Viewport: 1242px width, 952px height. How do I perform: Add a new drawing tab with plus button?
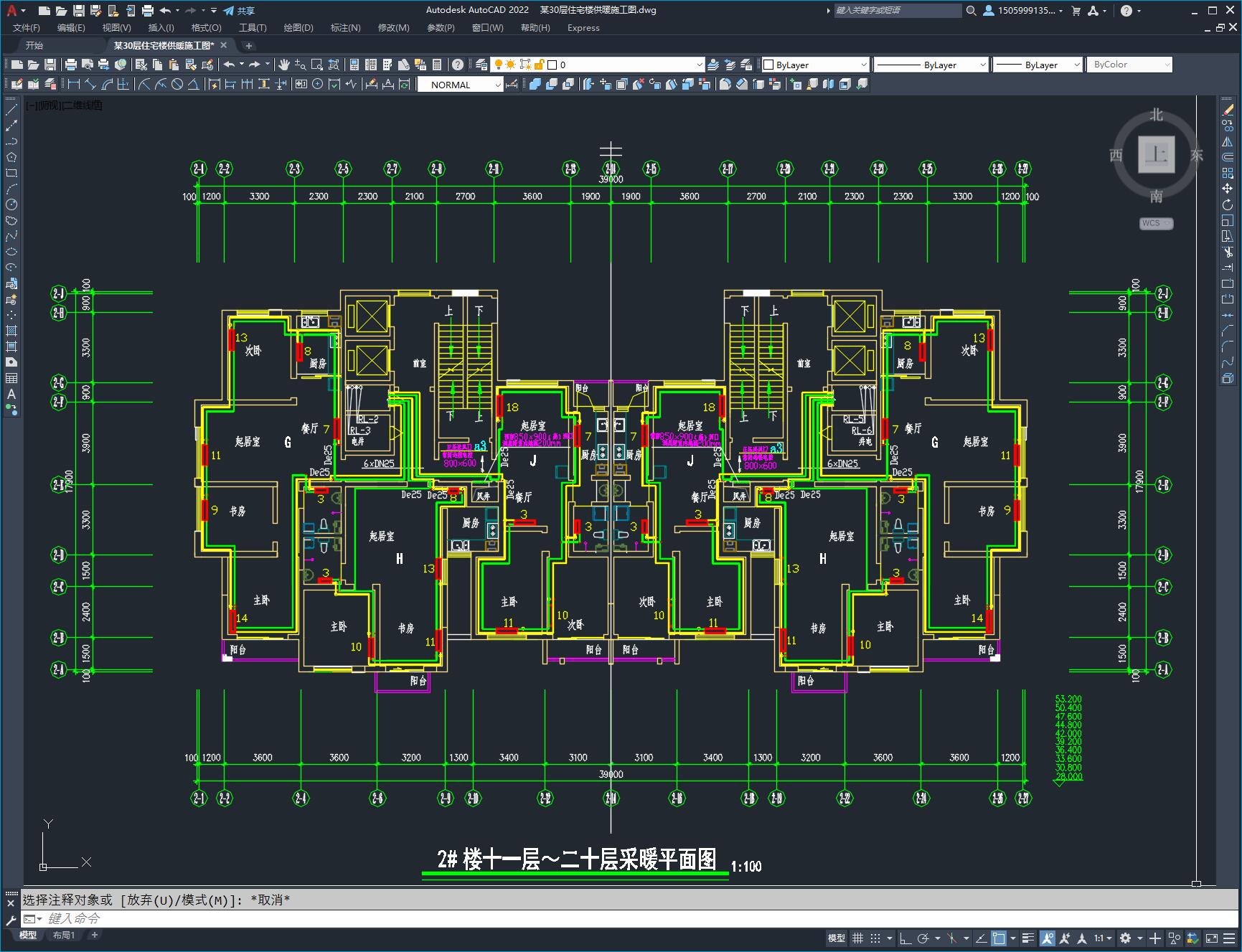pyautogui.click(x=249, y=45)
